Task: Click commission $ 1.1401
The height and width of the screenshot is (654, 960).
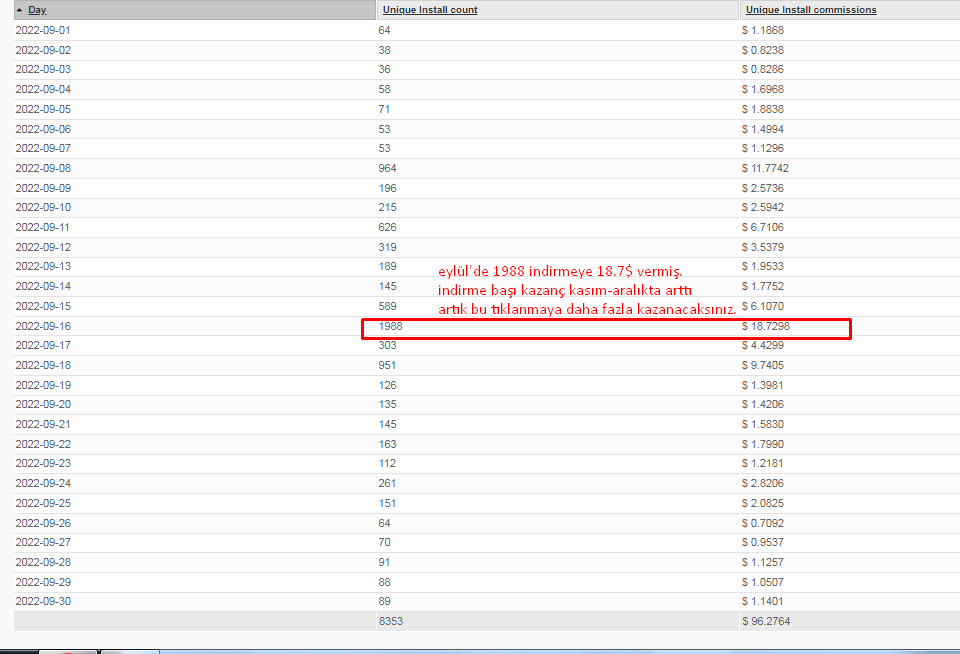Action: coord(762,601)
